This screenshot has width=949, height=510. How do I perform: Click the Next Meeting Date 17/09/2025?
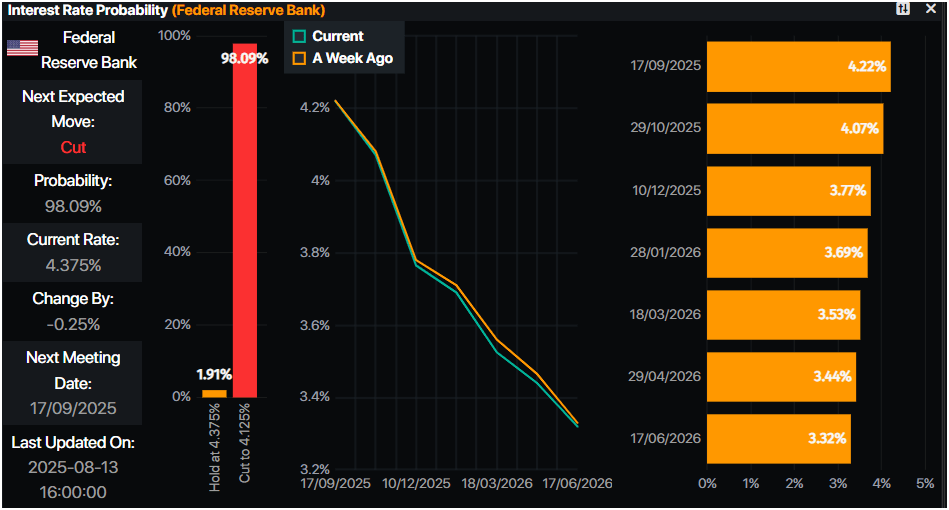73,408
